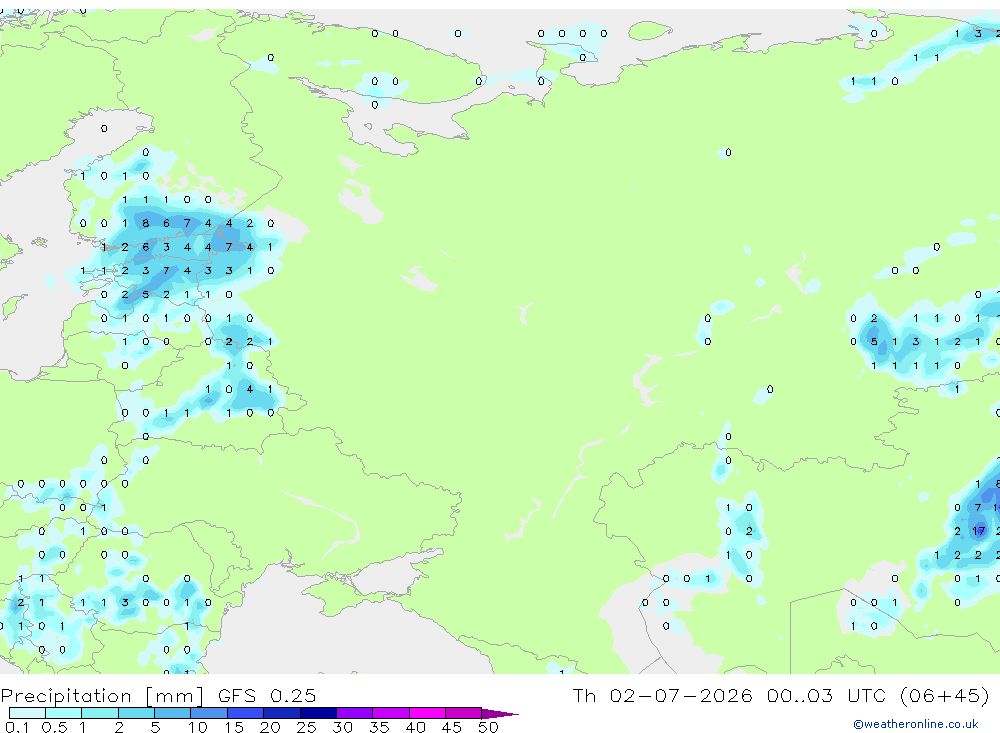Click the 5–10 mm legend color swatch

click(172, 713)
